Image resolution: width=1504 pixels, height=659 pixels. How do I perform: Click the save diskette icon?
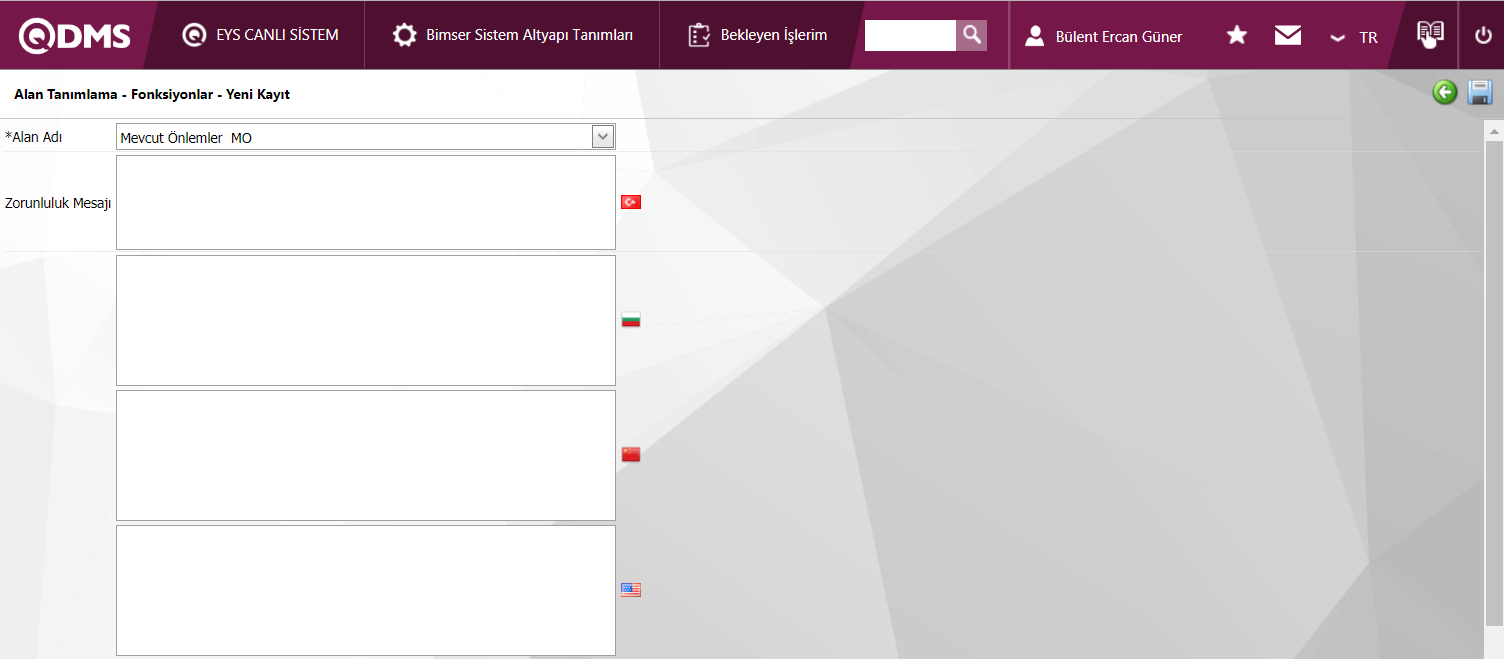coord(1480,93)
